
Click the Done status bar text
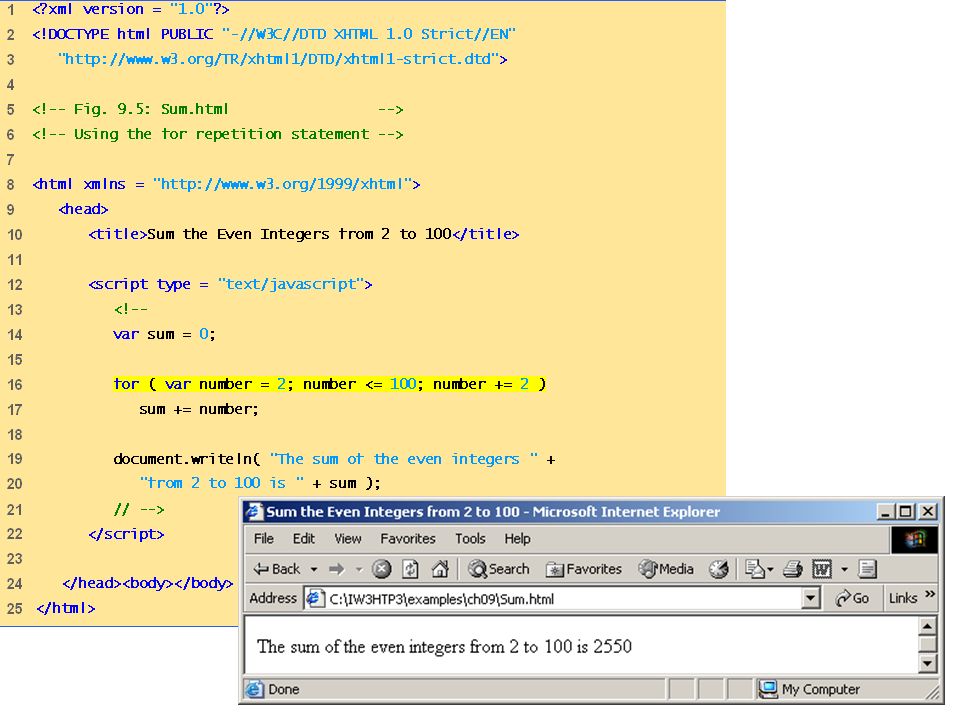[283, 689]
